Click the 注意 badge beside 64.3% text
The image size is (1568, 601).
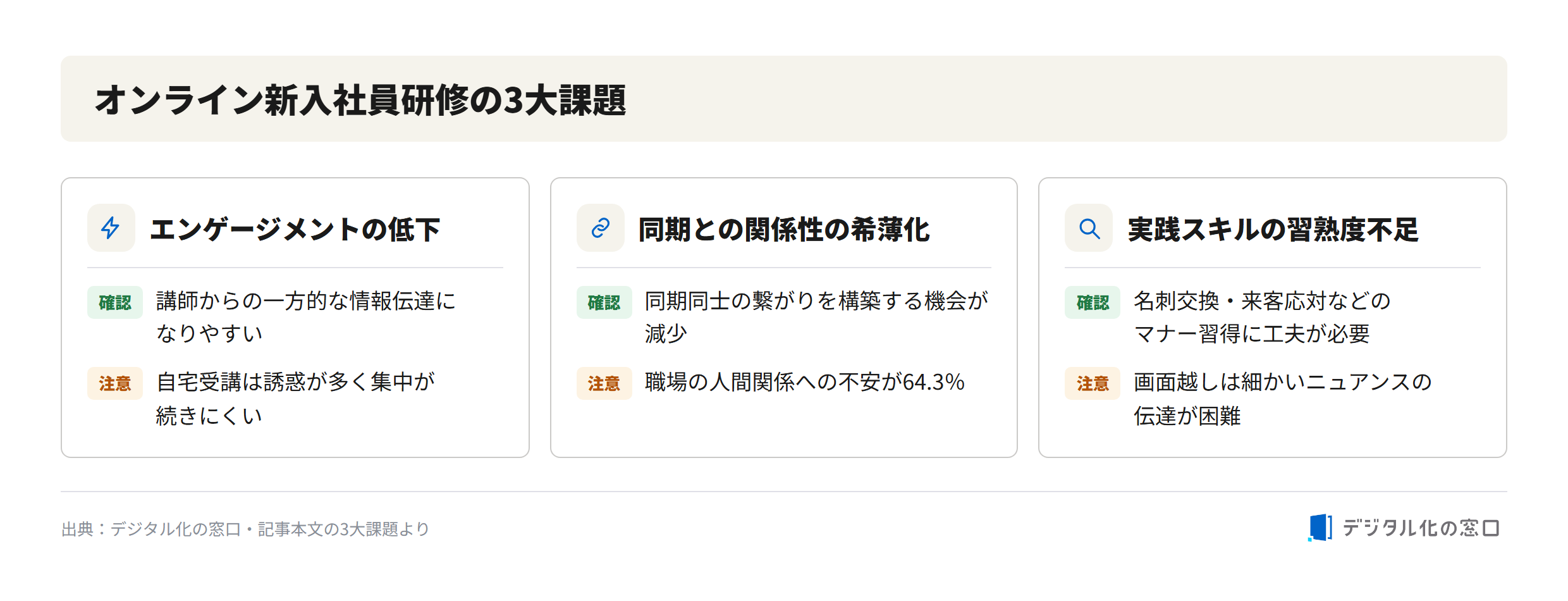(x=604, y=383)
